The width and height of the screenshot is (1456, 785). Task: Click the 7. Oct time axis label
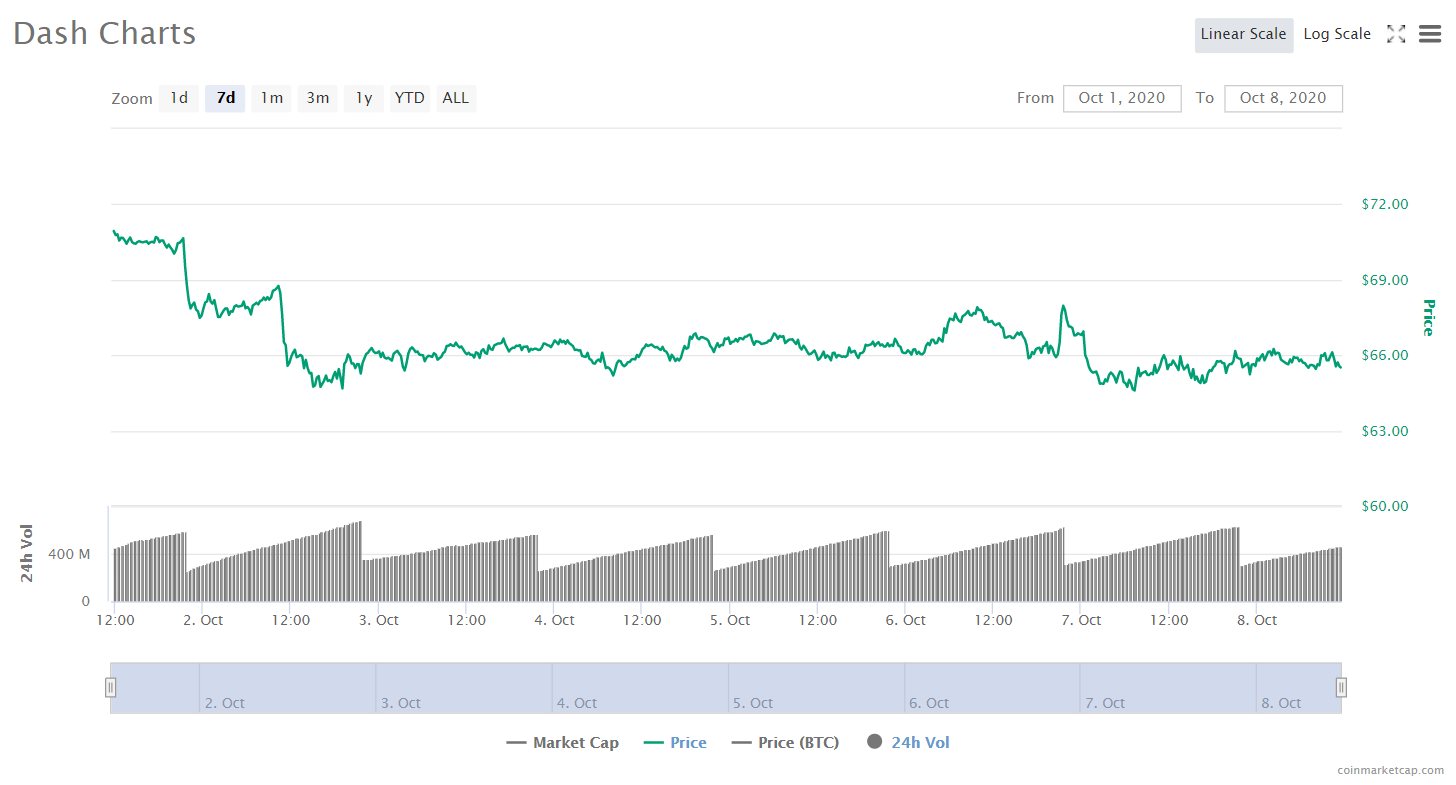point(1082,620)
